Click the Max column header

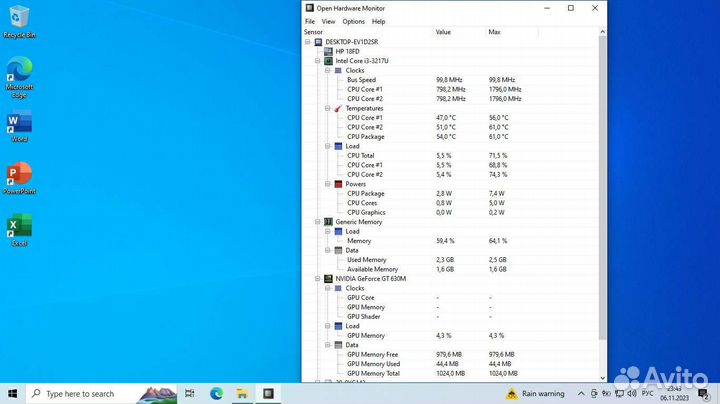point(512,32)
